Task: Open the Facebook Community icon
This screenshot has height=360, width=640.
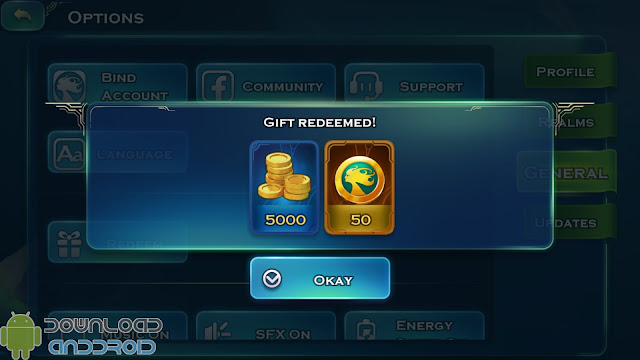Action: [218, 86]
